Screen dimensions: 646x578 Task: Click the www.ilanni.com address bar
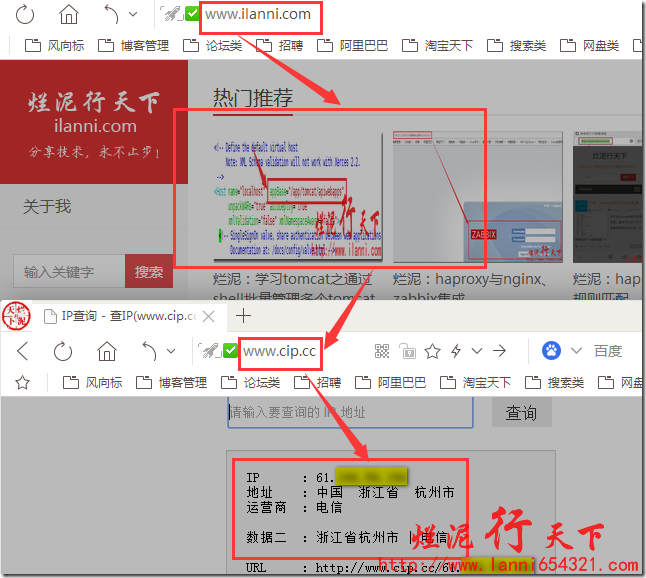(x=260, y=15)
